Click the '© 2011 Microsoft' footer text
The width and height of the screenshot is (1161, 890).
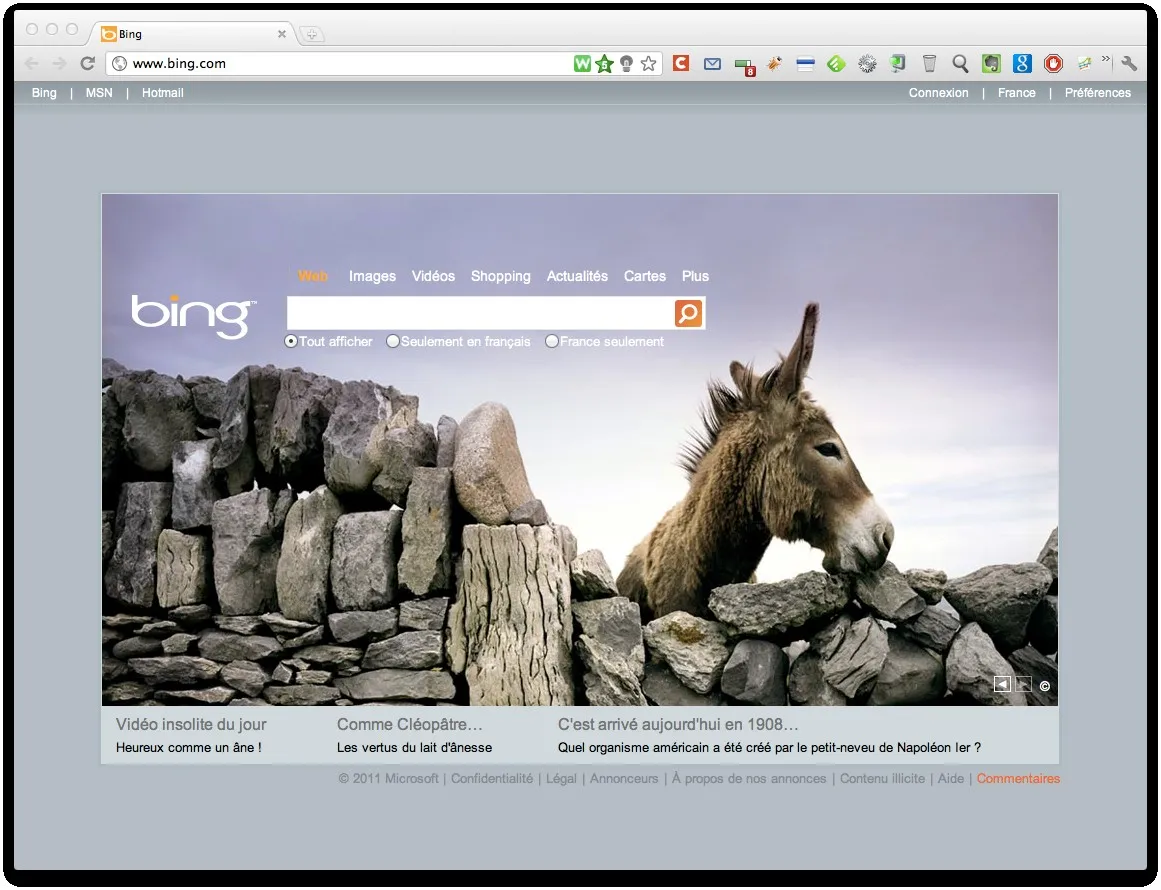(389, 779)
